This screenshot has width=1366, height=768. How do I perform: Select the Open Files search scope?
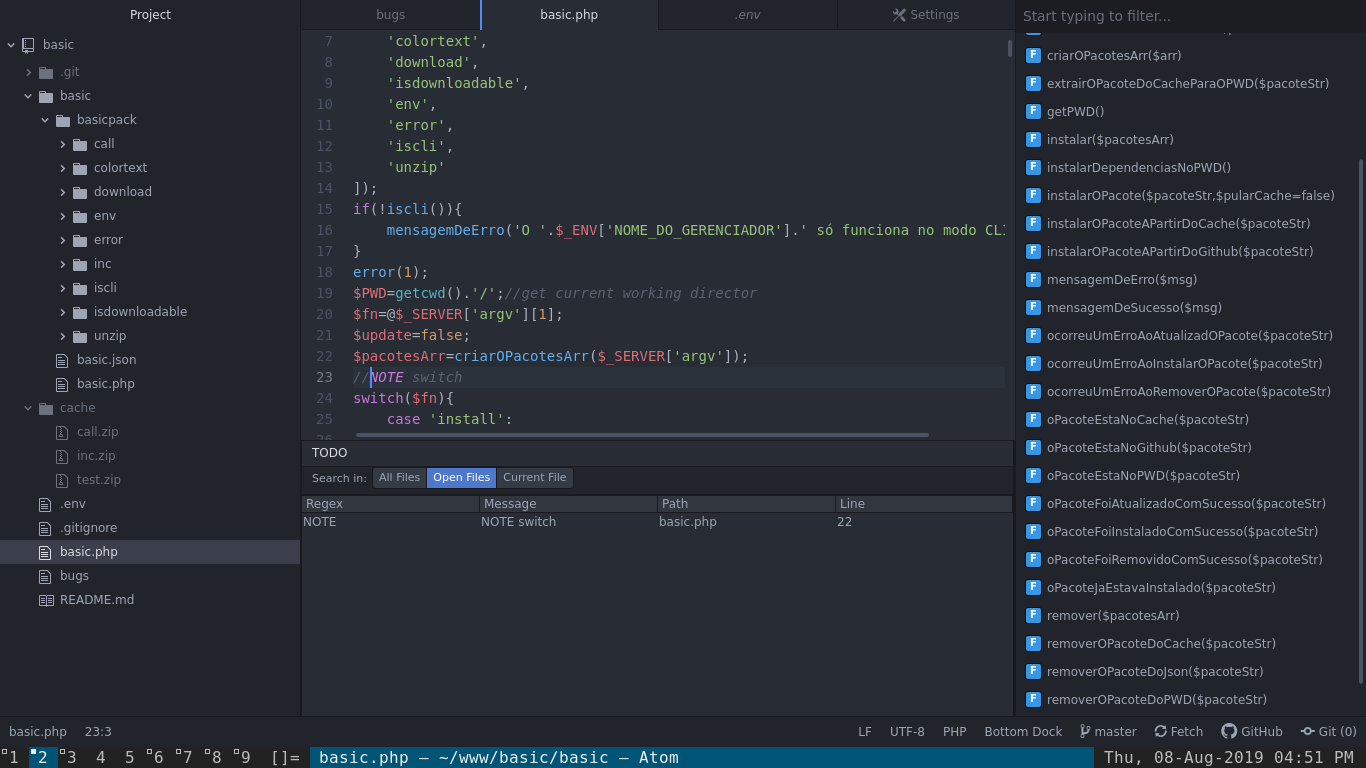(461, 478)
